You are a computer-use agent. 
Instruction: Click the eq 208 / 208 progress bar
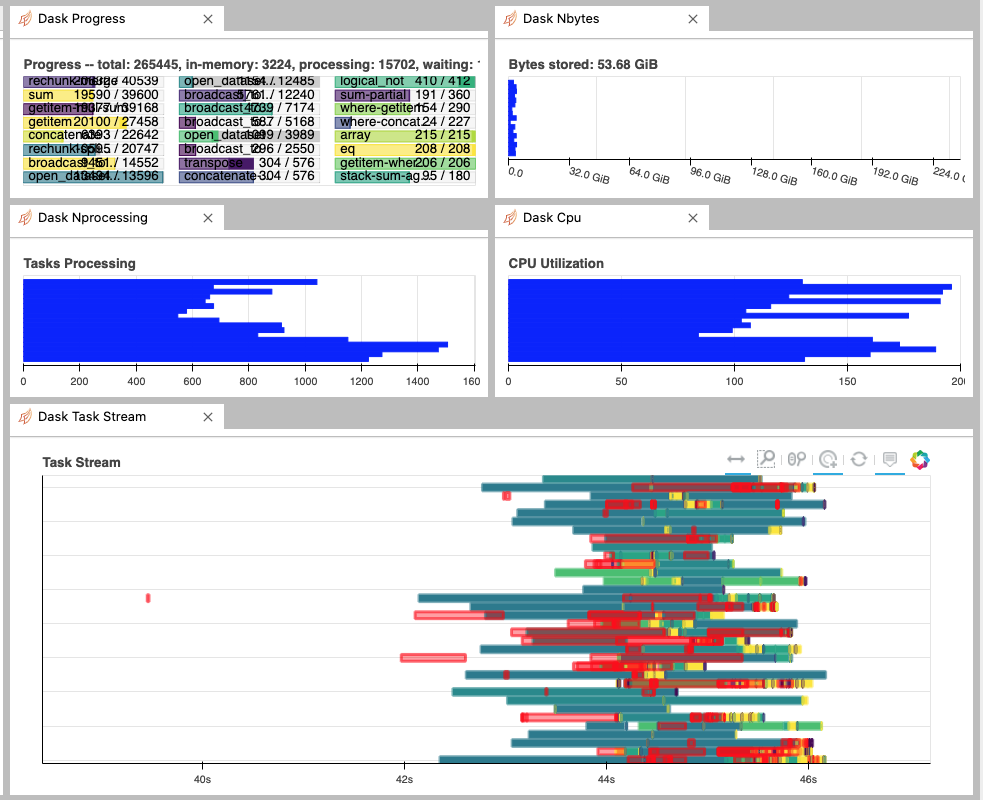(x=405, y=149)
